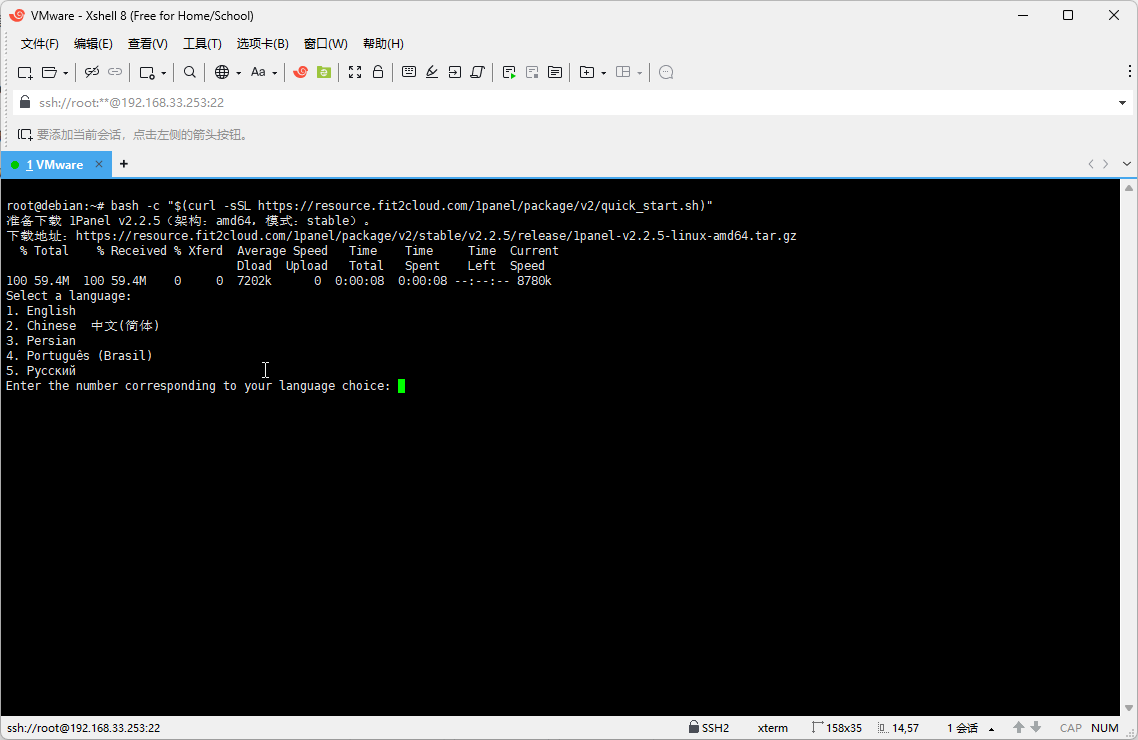Click the padlock lock-screen icon
The image size is (1138, 740).
click(x=378, y=72)
